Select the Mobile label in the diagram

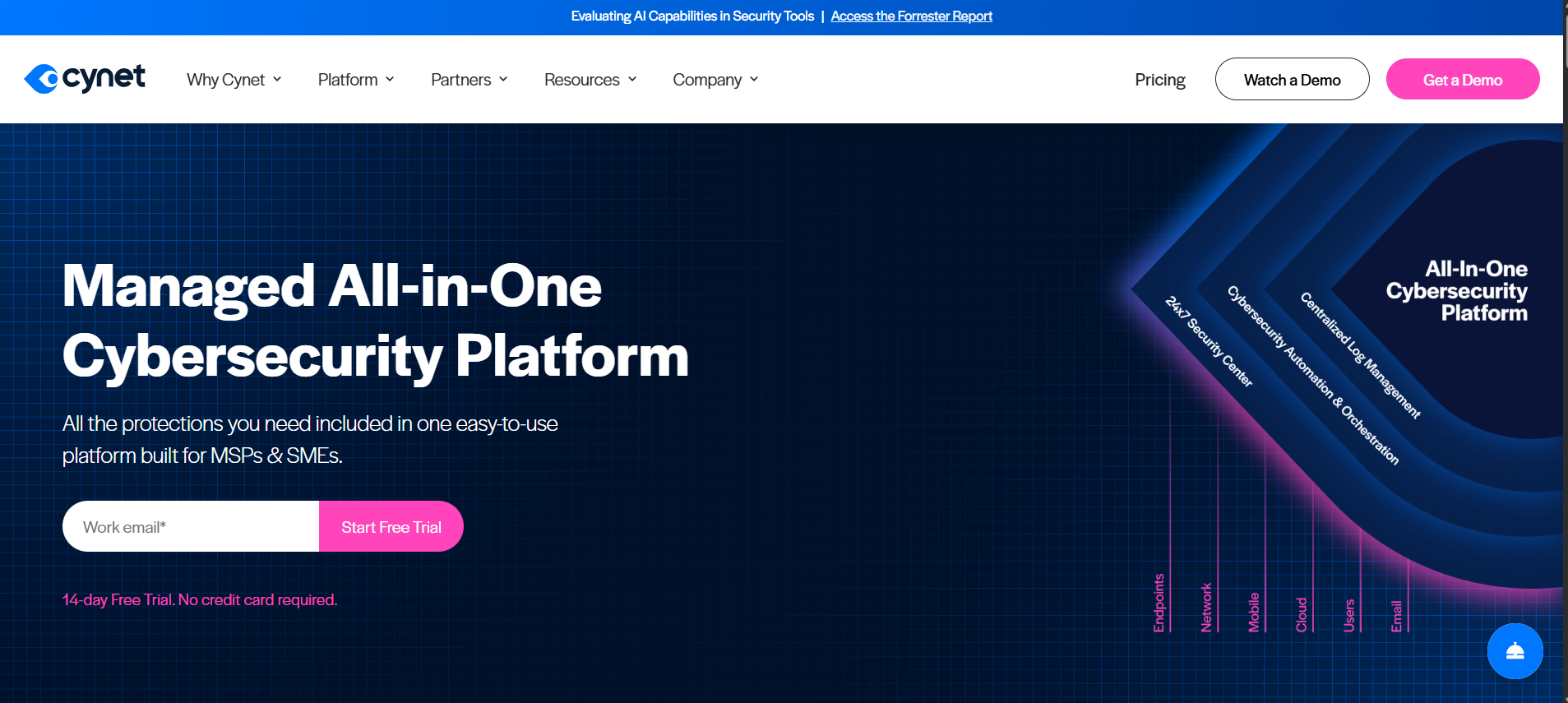pyautogui.click(x=1254, y=613)
